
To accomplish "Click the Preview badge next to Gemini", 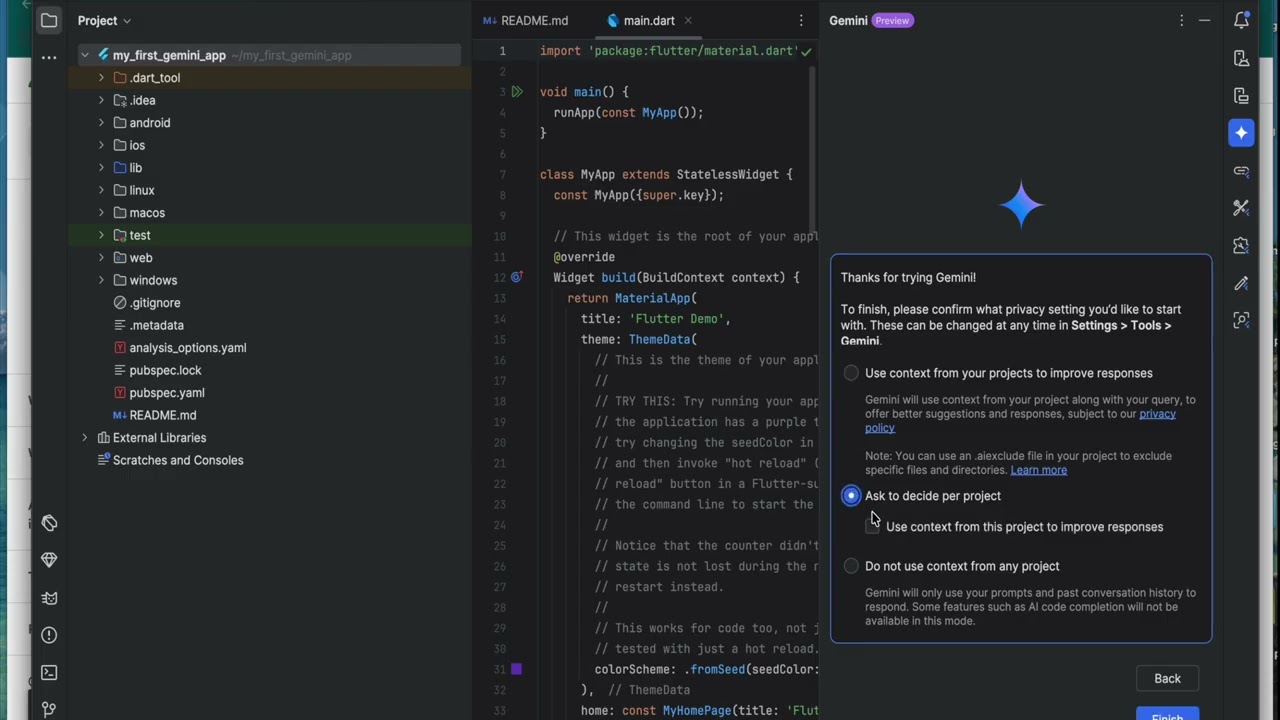I will [x=893, y=20].
